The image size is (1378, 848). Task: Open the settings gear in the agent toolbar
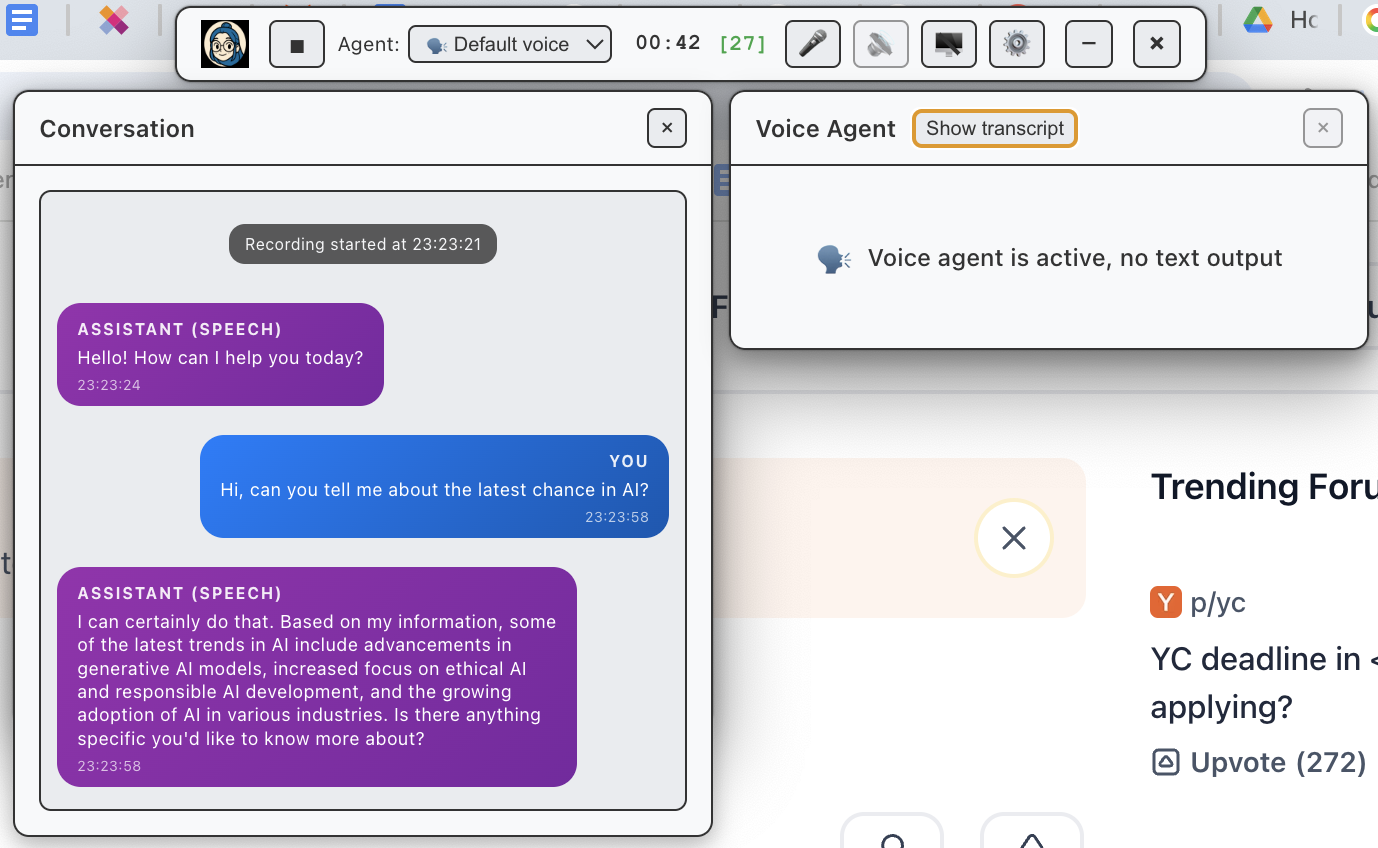pyautogui.click(x=1017, y=44)
